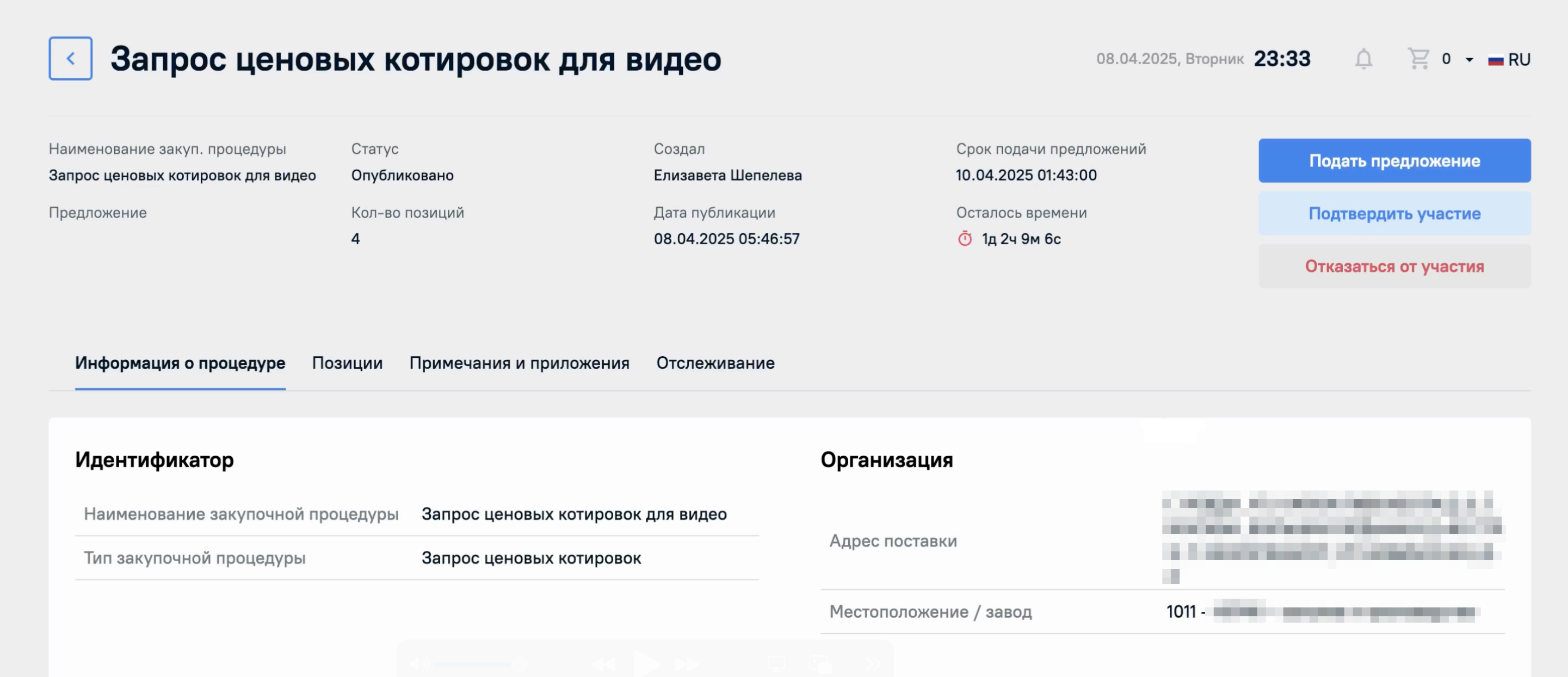1568x677 pixels.
Task: Open the RU language selector
Action: (x=1518, y=60)
